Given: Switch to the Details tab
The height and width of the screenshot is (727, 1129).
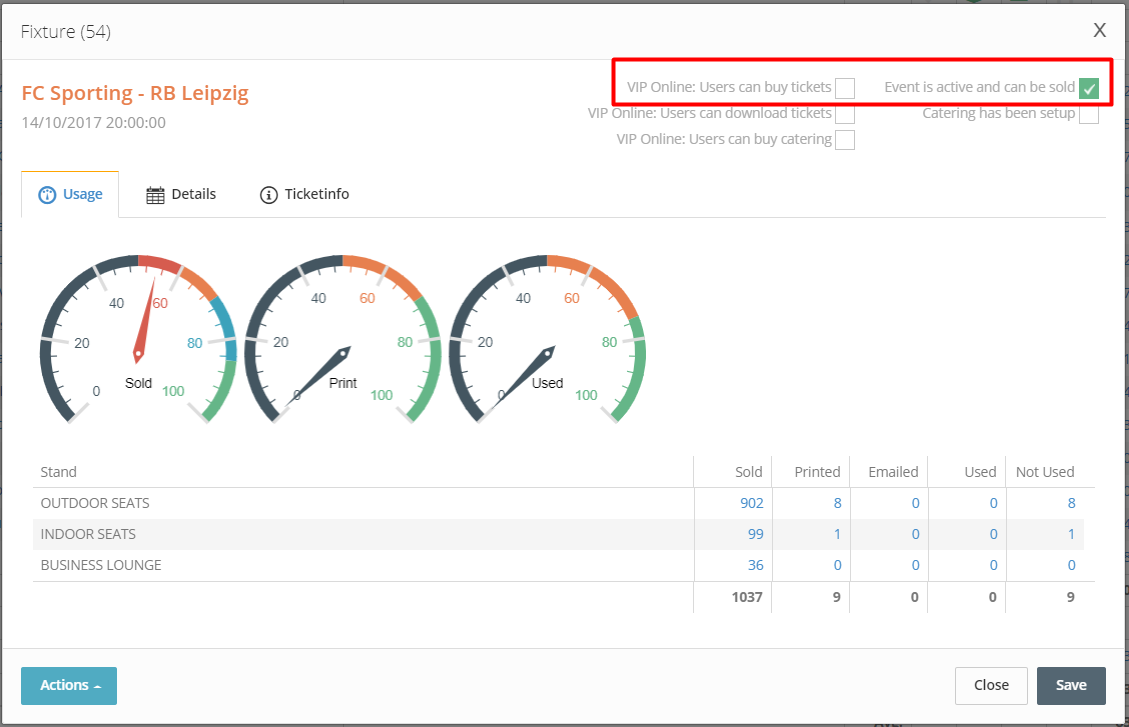Looking at the screenshot, I should click(181, 194).
